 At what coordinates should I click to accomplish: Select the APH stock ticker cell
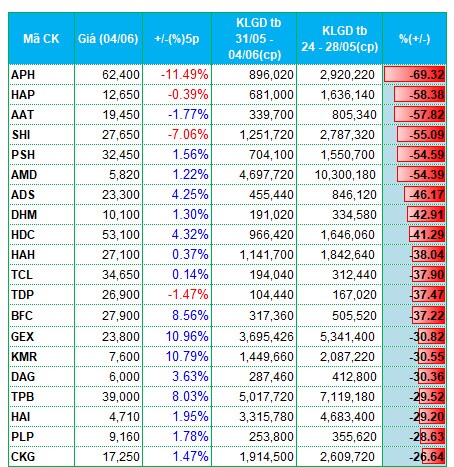click(23, 75)
